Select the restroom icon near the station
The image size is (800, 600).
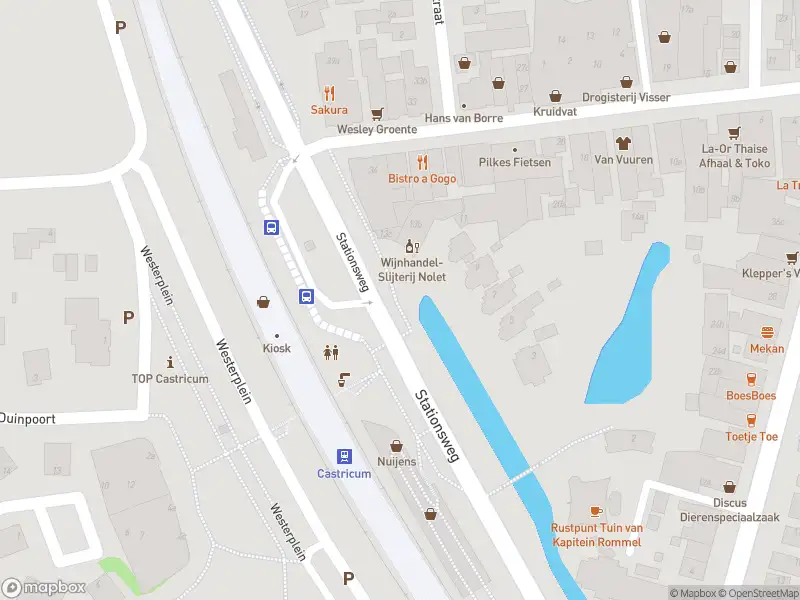click(331, 352)
